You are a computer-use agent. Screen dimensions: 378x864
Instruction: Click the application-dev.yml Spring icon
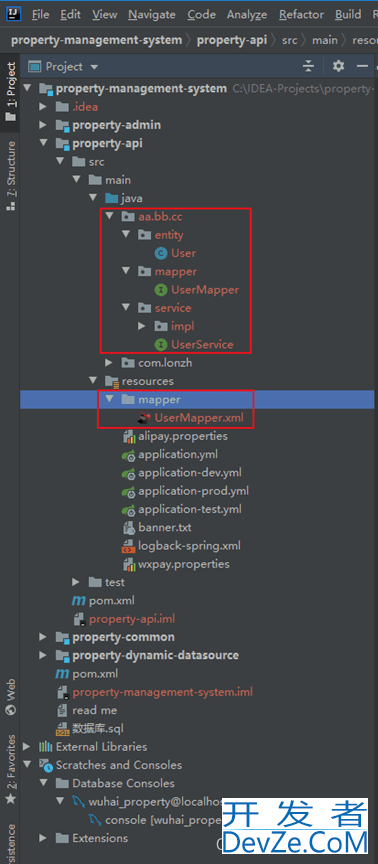128,473
